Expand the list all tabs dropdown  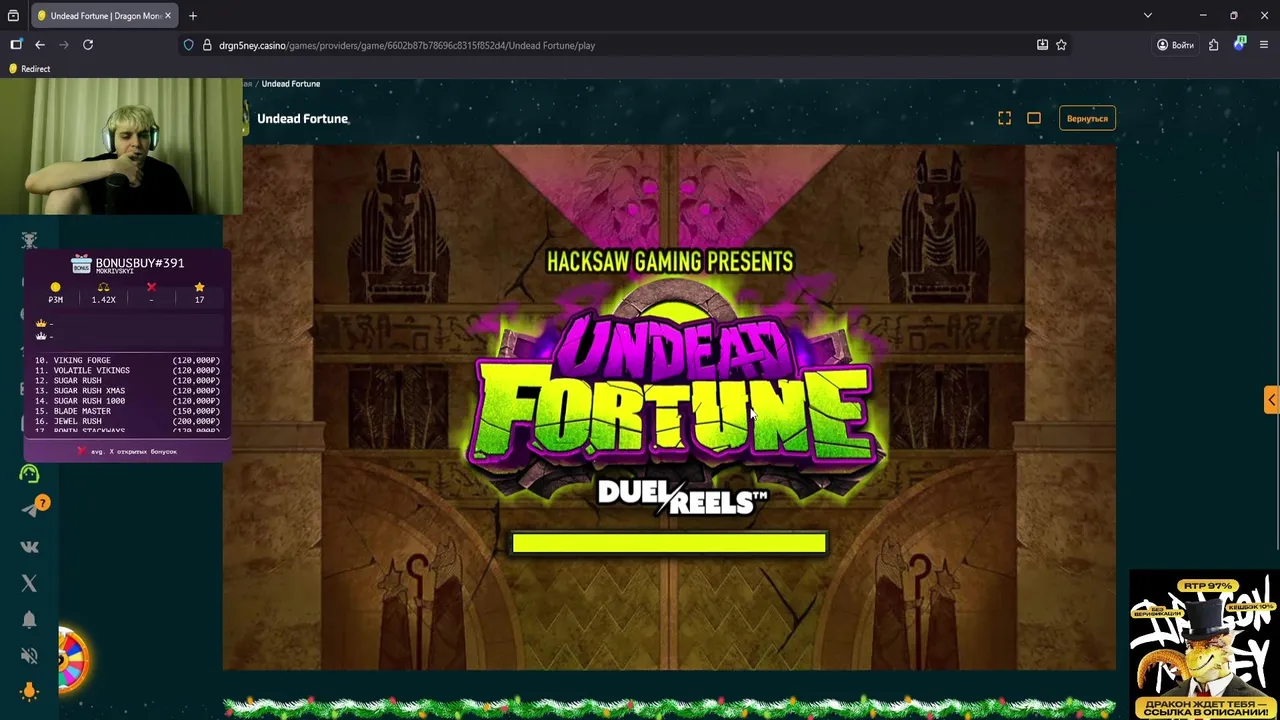pos(1148,16)
